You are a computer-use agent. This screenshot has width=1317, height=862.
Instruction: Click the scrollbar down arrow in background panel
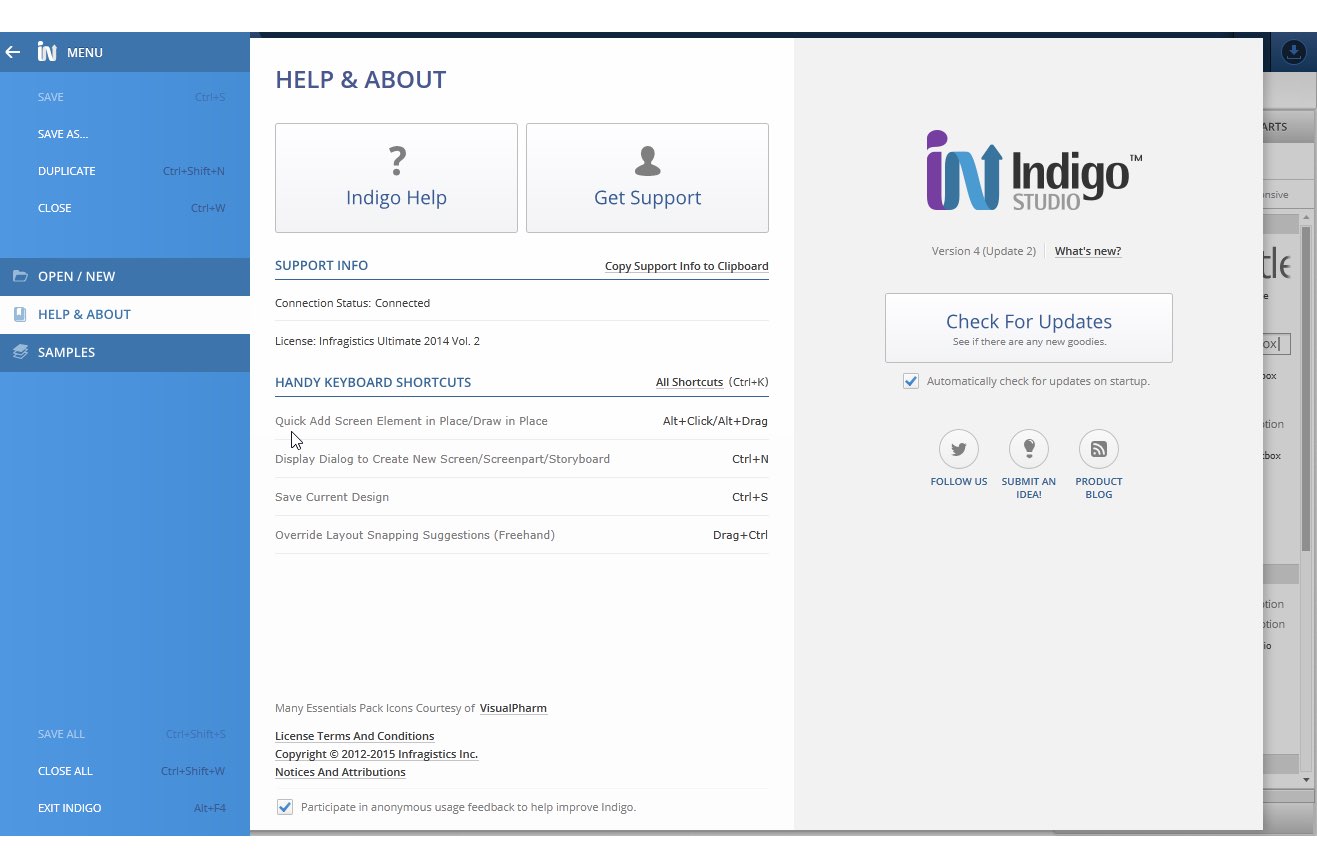[x=1305, y=779]
